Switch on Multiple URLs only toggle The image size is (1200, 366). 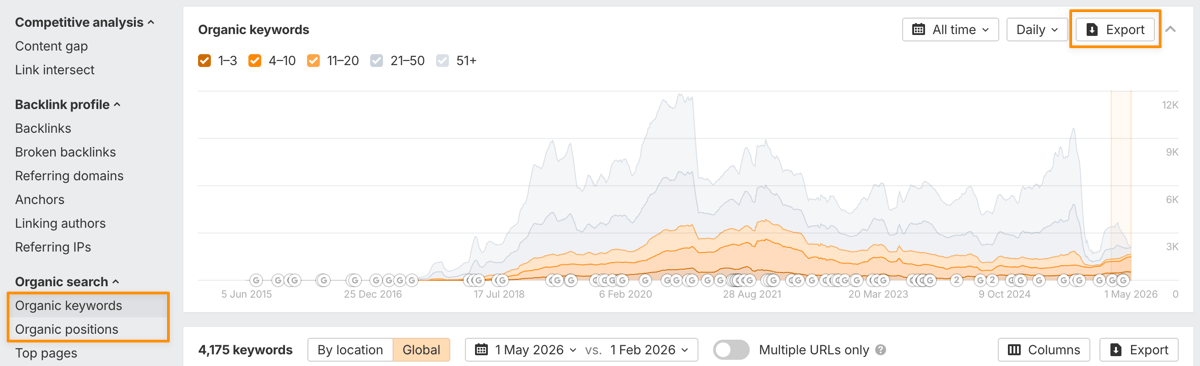click(731, 350)
